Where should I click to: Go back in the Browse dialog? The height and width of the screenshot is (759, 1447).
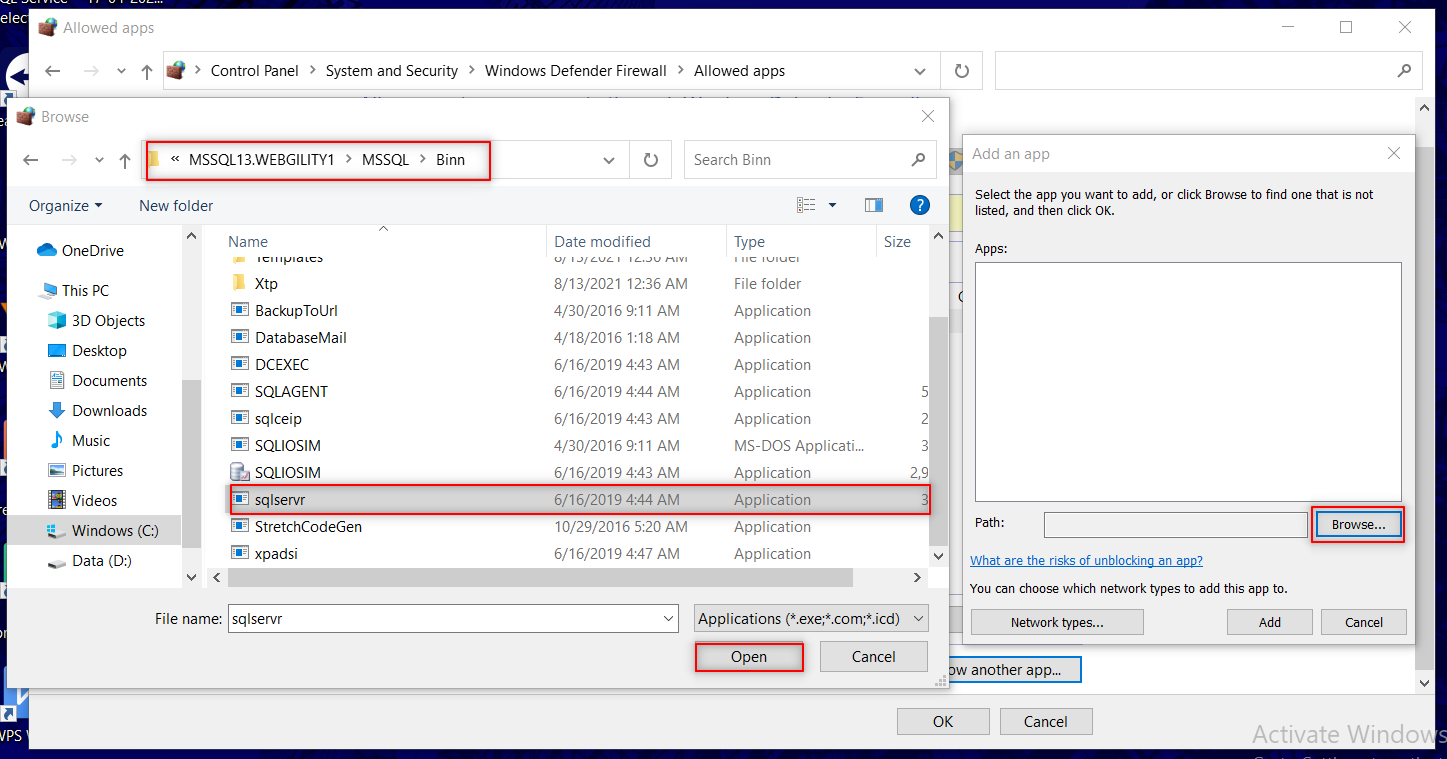pos(31,160)
